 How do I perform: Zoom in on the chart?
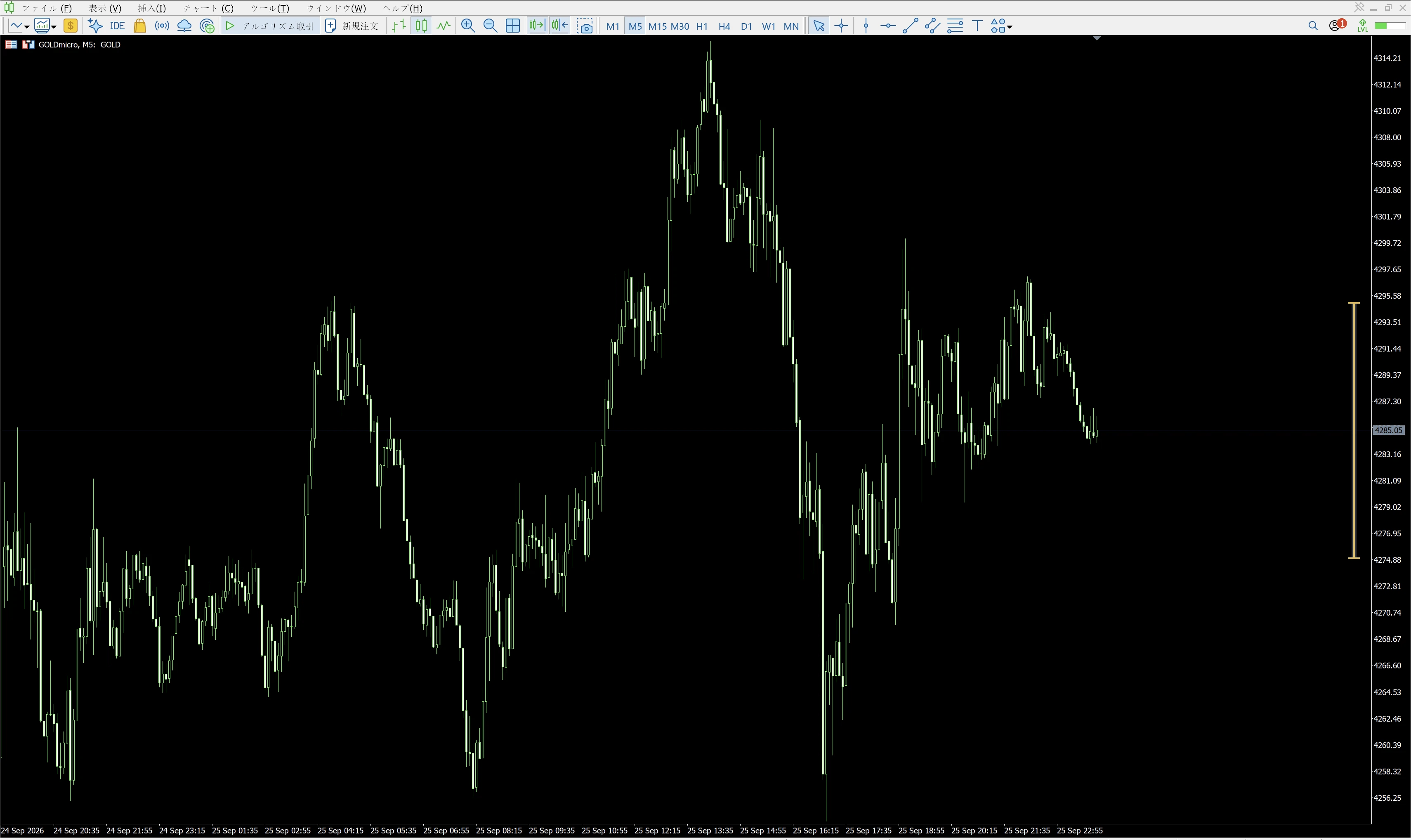pyautogui.click(x=468, y=26)
